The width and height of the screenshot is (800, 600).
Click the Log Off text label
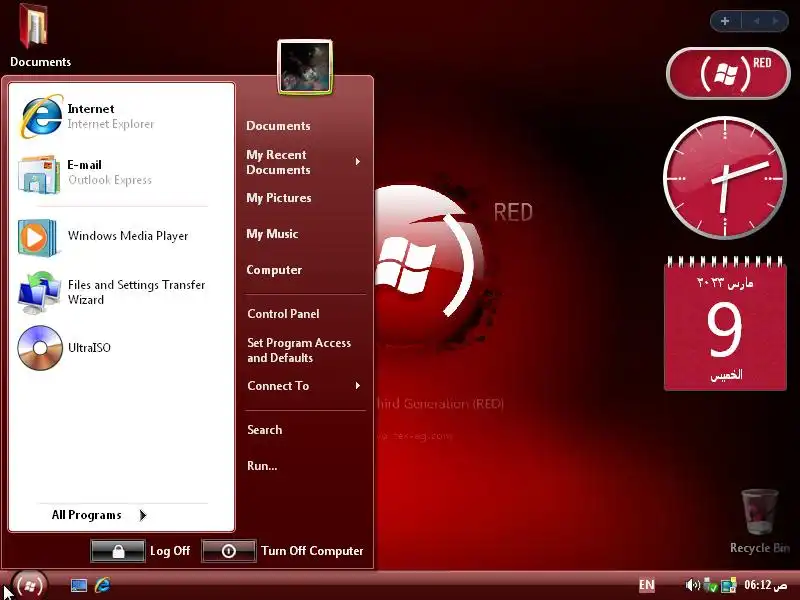[170, 551]
